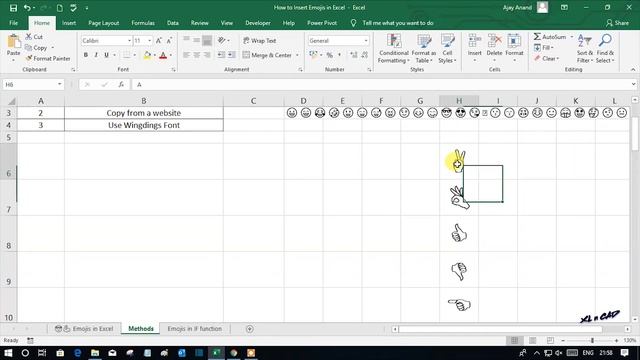Open the Fill dropdown in Editing group
640x360 pixels.
pyautogui.click(x=544, y=47)
